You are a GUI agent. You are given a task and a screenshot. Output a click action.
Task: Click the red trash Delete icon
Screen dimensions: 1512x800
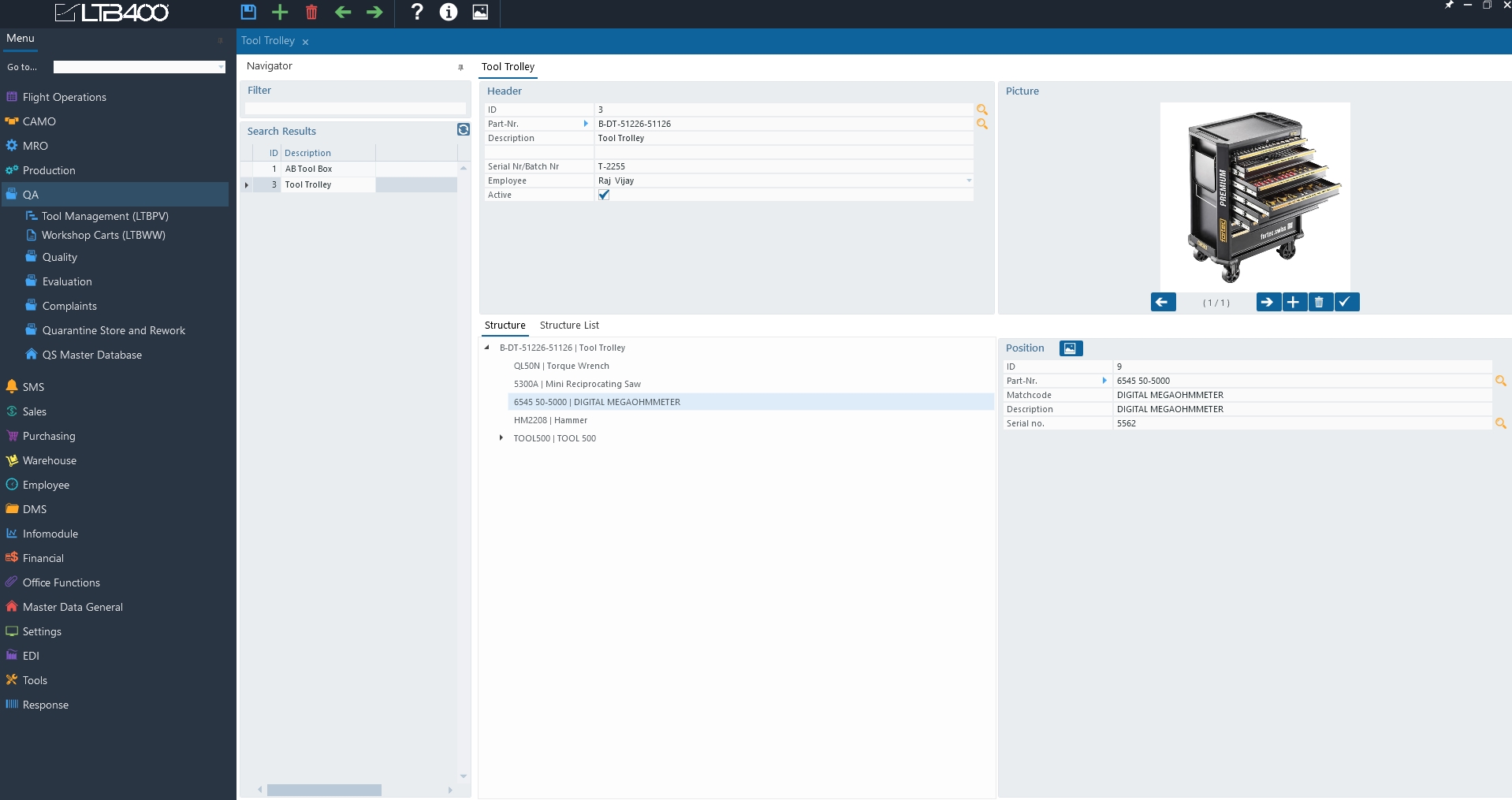pos(311,12)
